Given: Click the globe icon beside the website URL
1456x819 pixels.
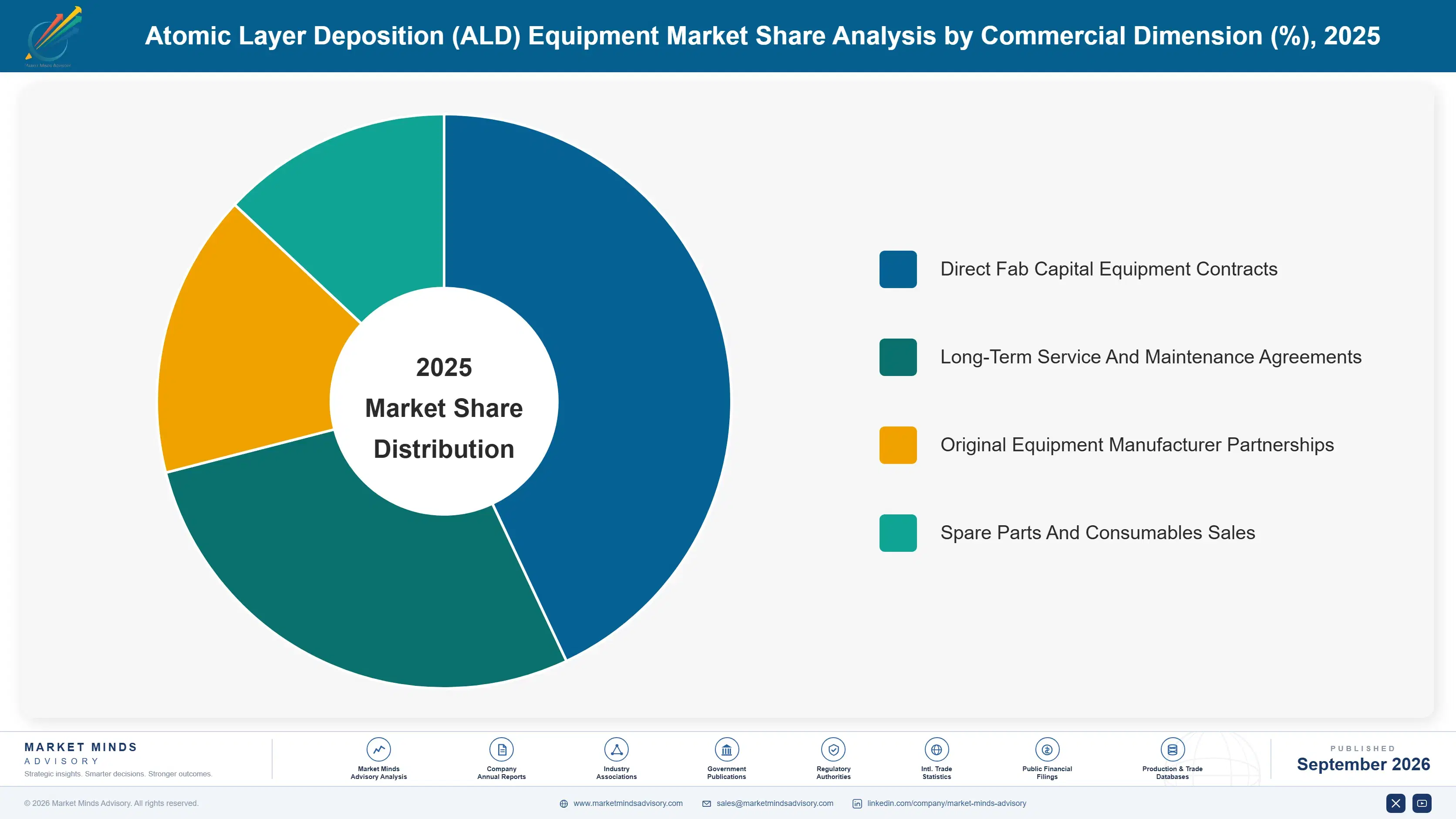Looking at the screenshot, I should click(x=563, y=804).
